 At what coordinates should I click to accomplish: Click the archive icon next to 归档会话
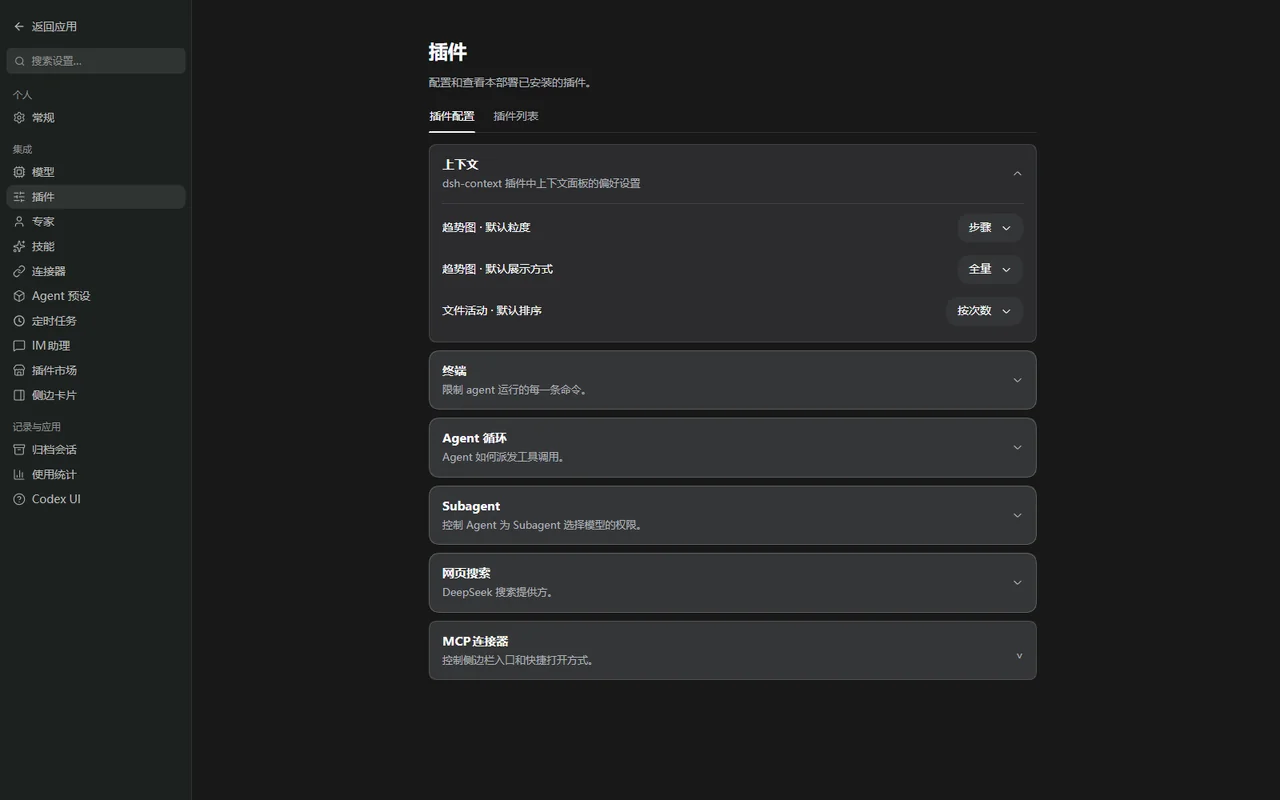pyautogui.click(x=19, y=450)
